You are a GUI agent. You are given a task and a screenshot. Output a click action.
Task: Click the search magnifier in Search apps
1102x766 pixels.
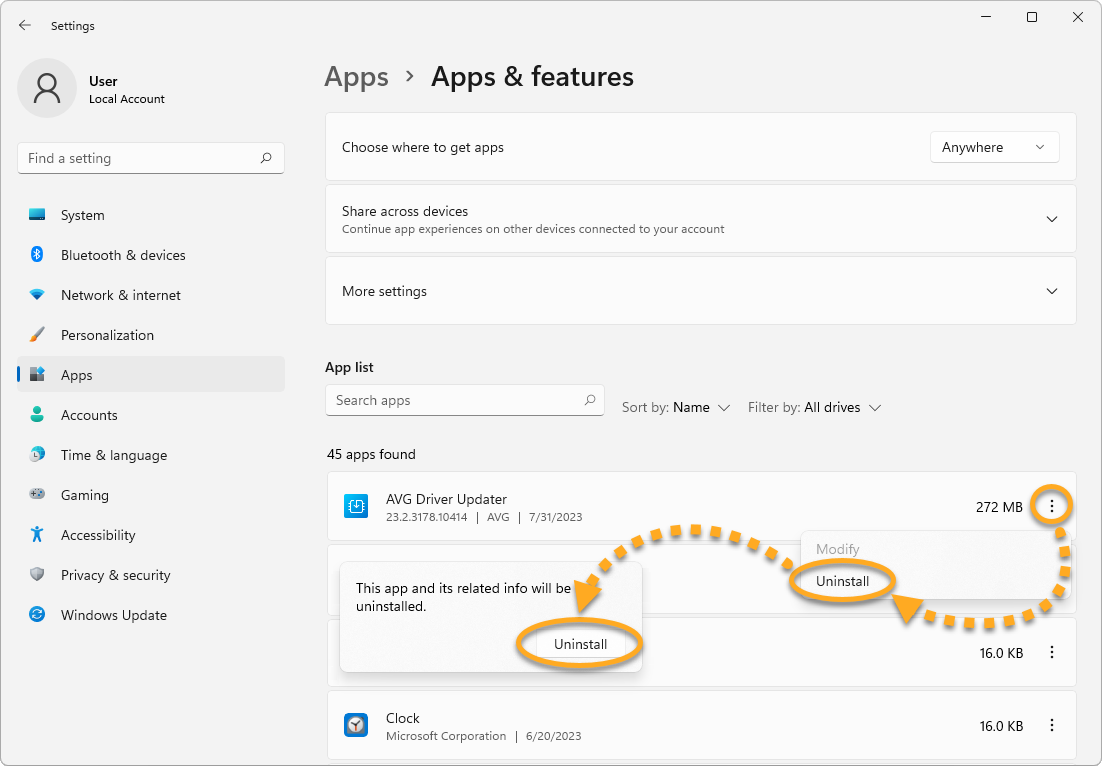tap(590, 400)
